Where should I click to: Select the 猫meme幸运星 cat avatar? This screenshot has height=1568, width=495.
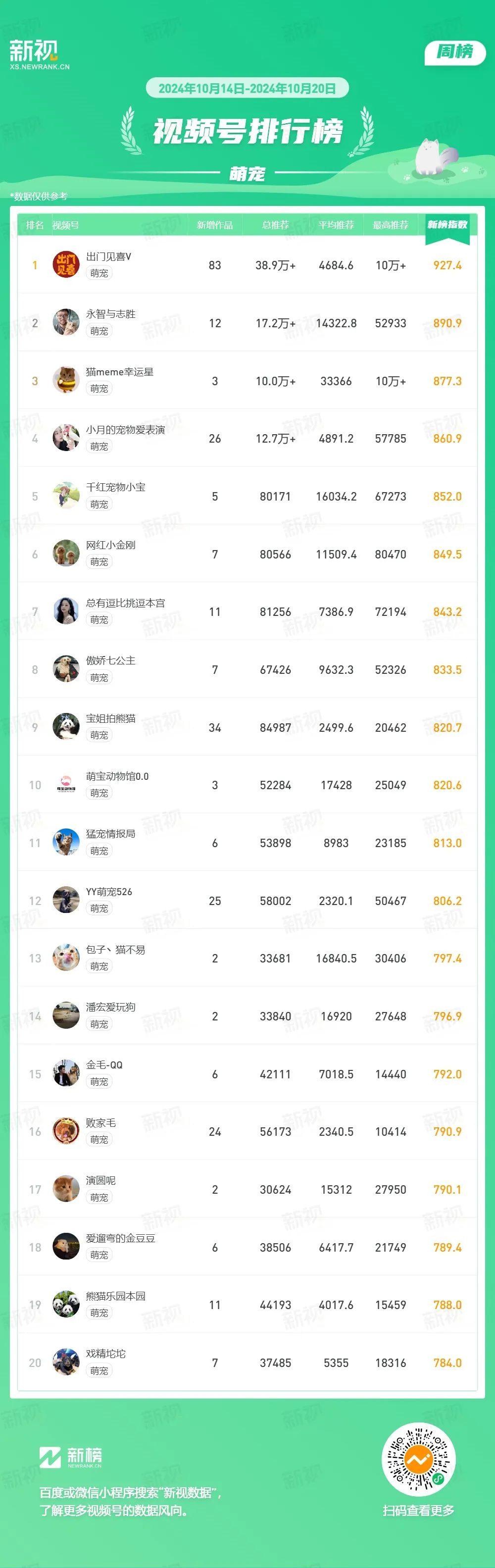[x=66, y=380]
